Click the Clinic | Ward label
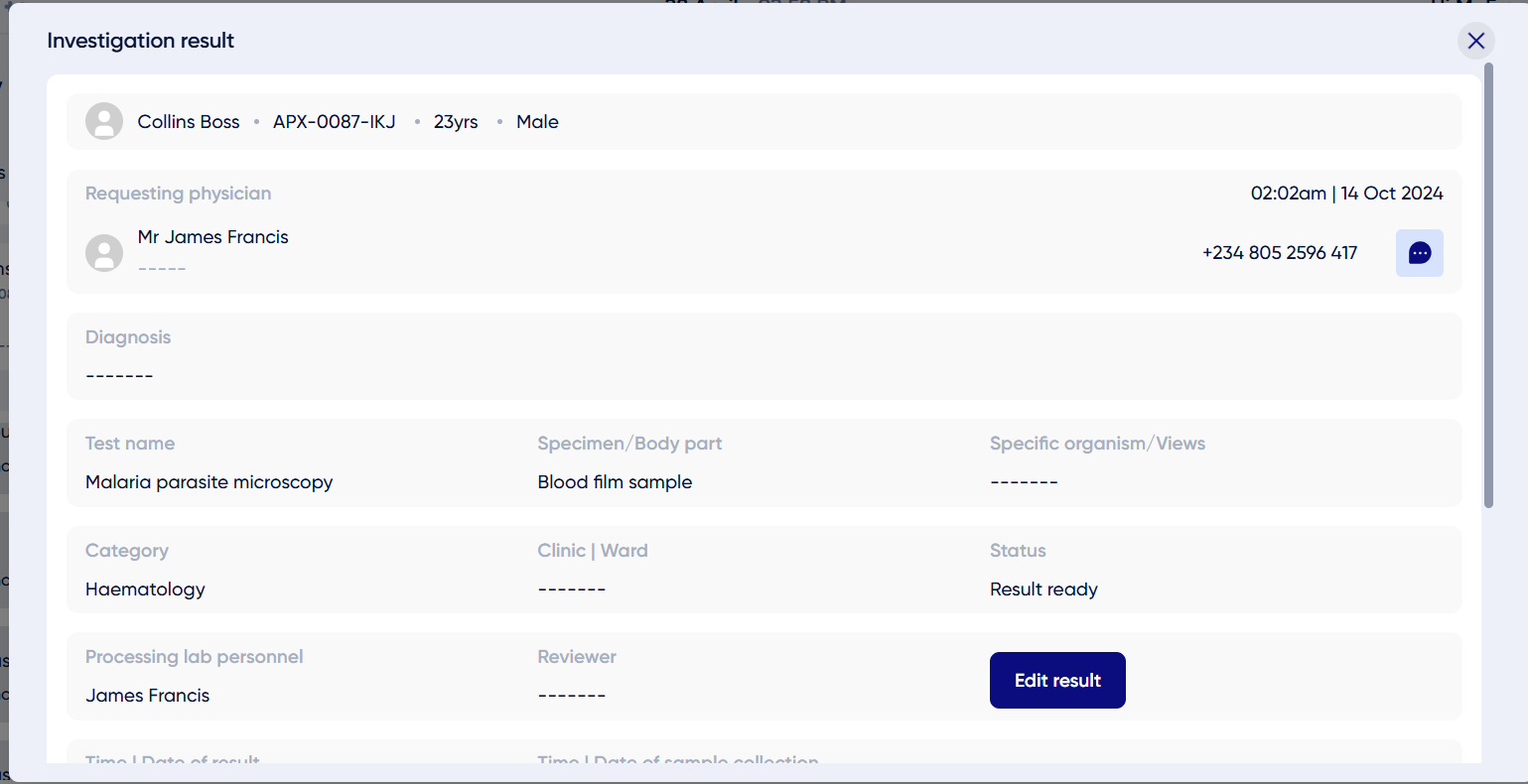1528x784 pixels. click(x=593, y=551)
